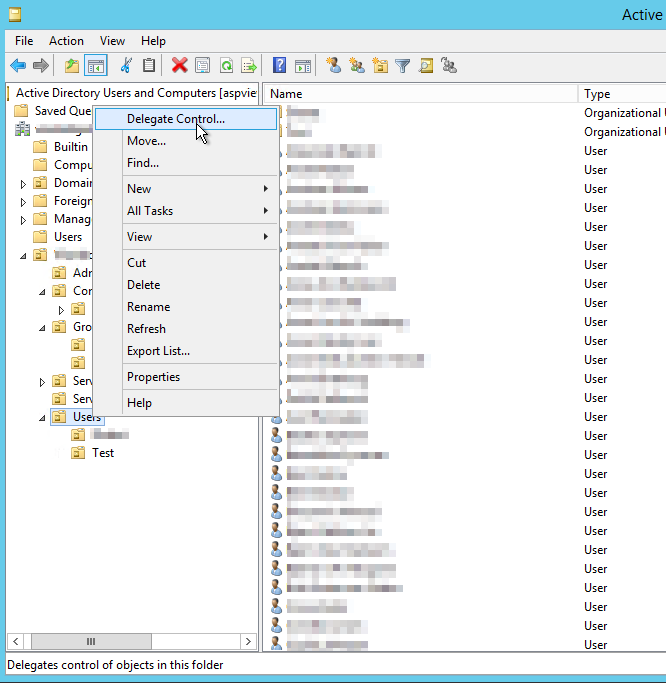Click the Back arrow toolbar icon
The image size is (666, 683).
[x=18, y=66]
